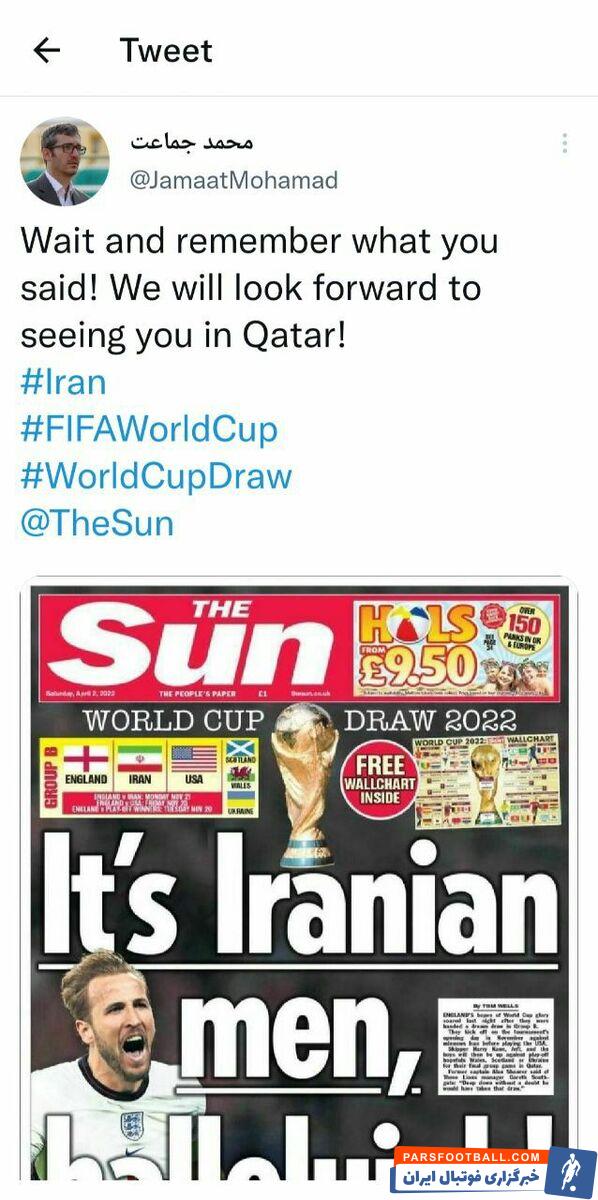Open the #Iran hashtag

tap(63, 382)
